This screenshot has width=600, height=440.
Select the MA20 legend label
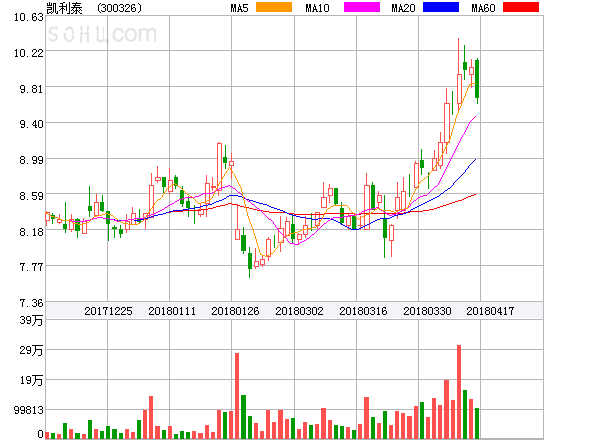tap(403, 8)
